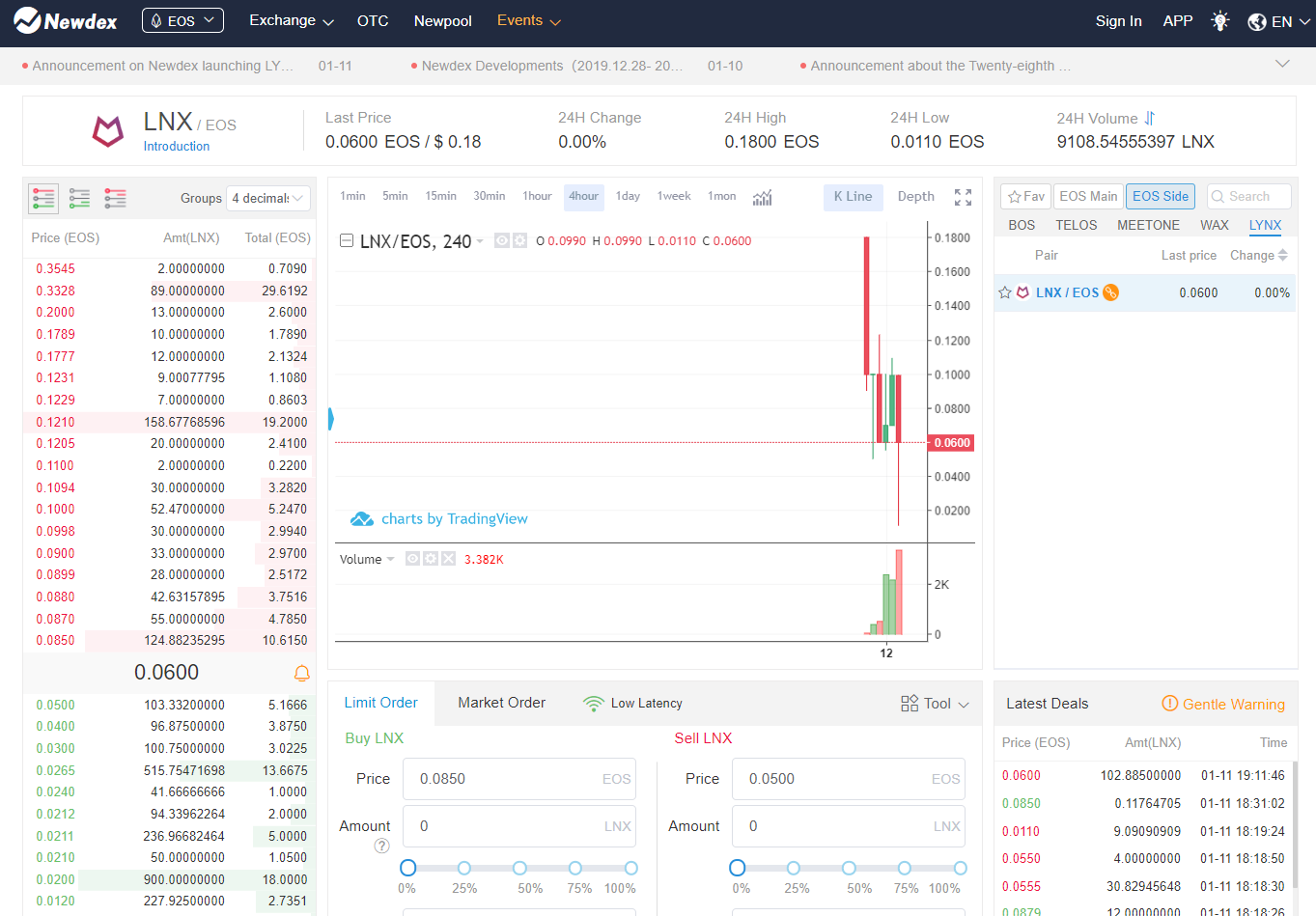Open the LNX Introduction link
The width and height of the screenshot is (1316, 916).
177,147
